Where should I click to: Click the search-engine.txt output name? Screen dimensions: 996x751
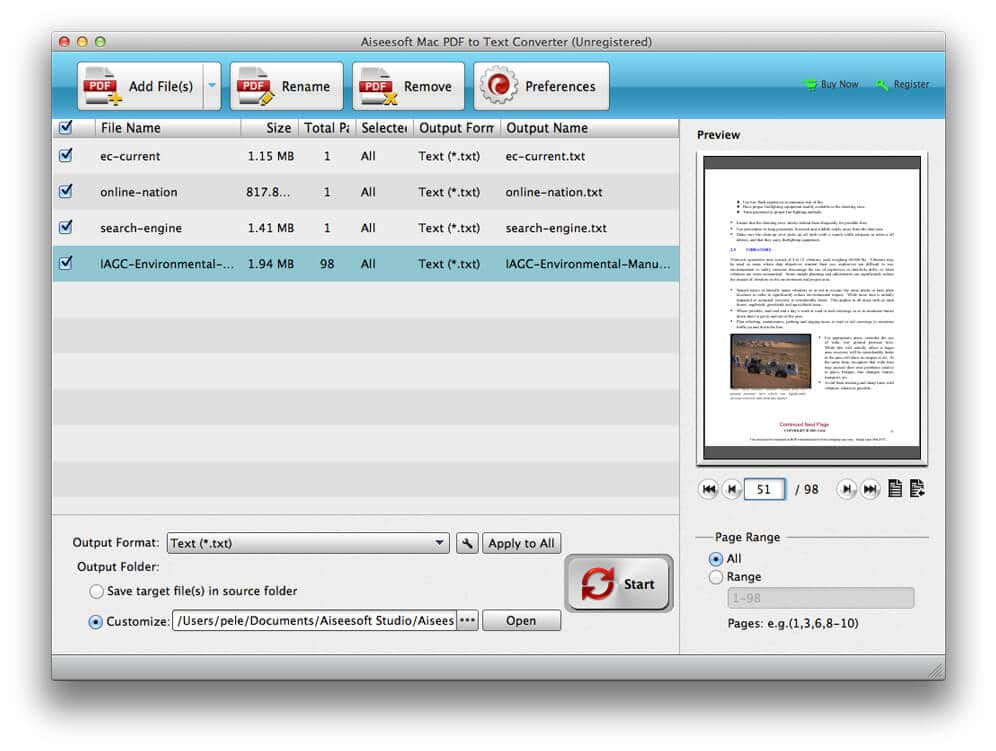point(556,228)
